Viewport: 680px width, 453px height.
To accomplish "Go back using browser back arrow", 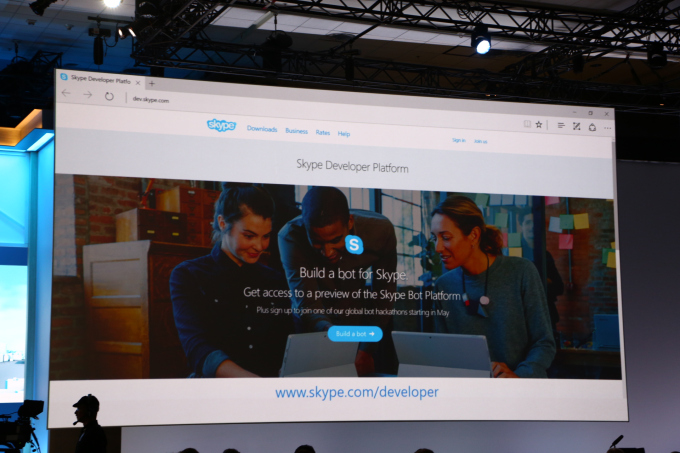I will point(66,93).
